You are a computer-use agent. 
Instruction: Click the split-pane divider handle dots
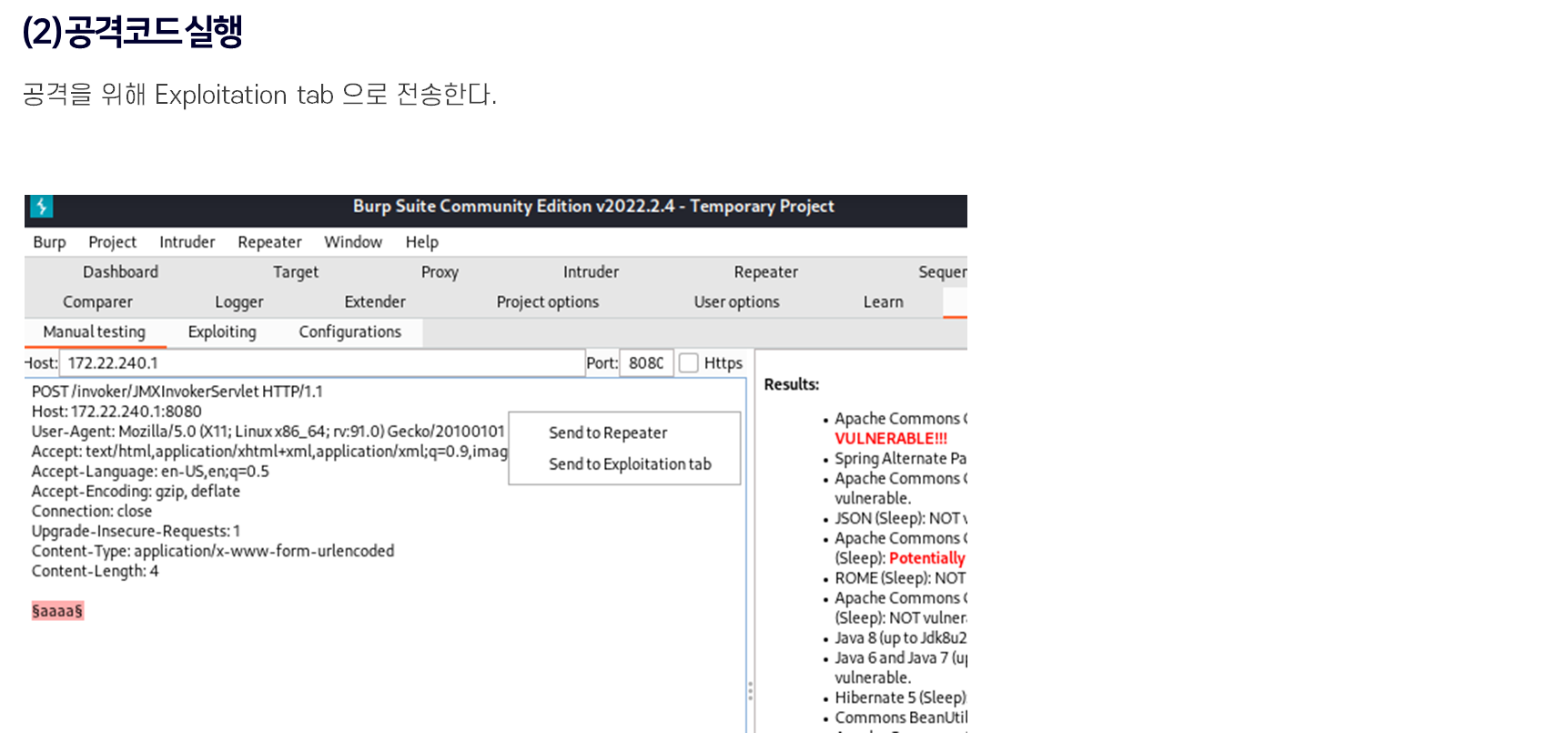coord(750,691)
